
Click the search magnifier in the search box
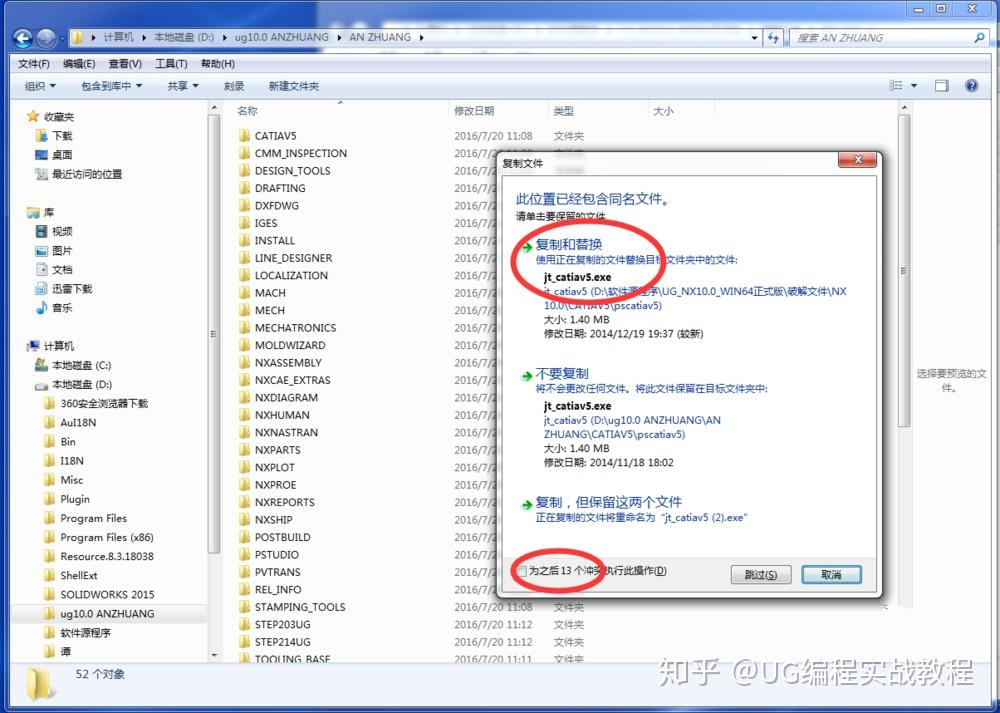point(981,37)
